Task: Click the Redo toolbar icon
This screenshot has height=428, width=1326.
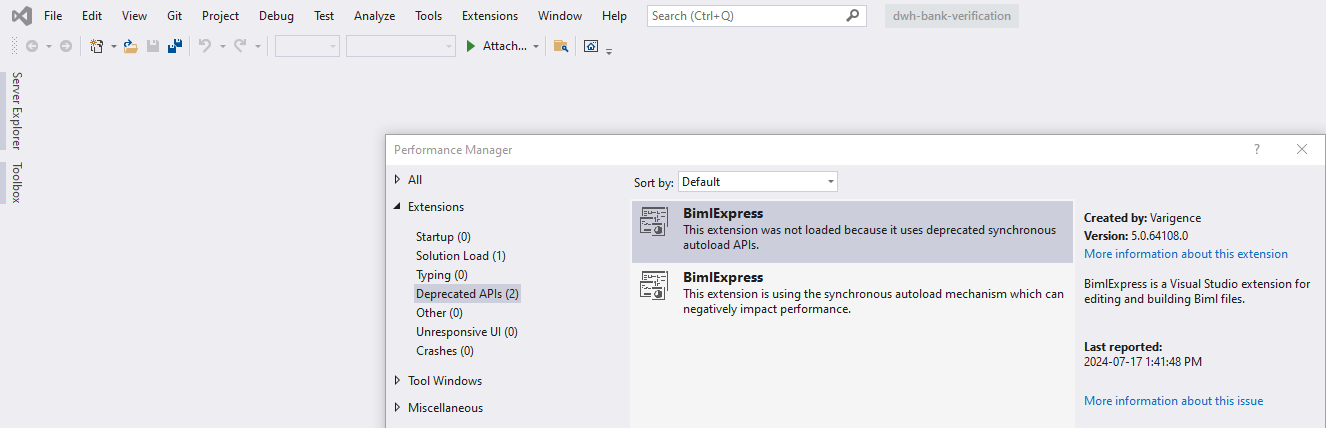Action: [240, 46]
